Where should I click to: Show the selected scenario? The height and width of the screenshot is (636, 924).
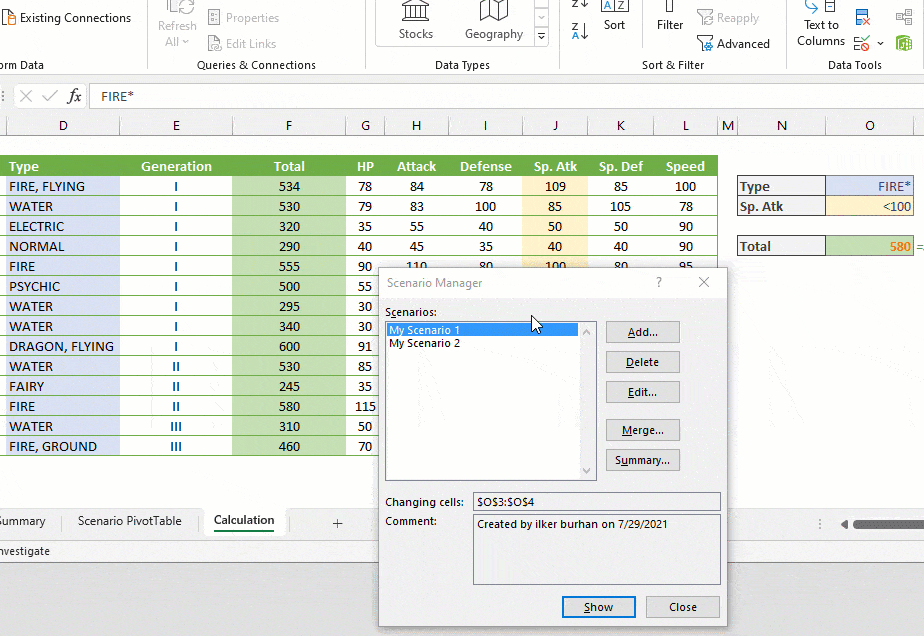point(598,607)
